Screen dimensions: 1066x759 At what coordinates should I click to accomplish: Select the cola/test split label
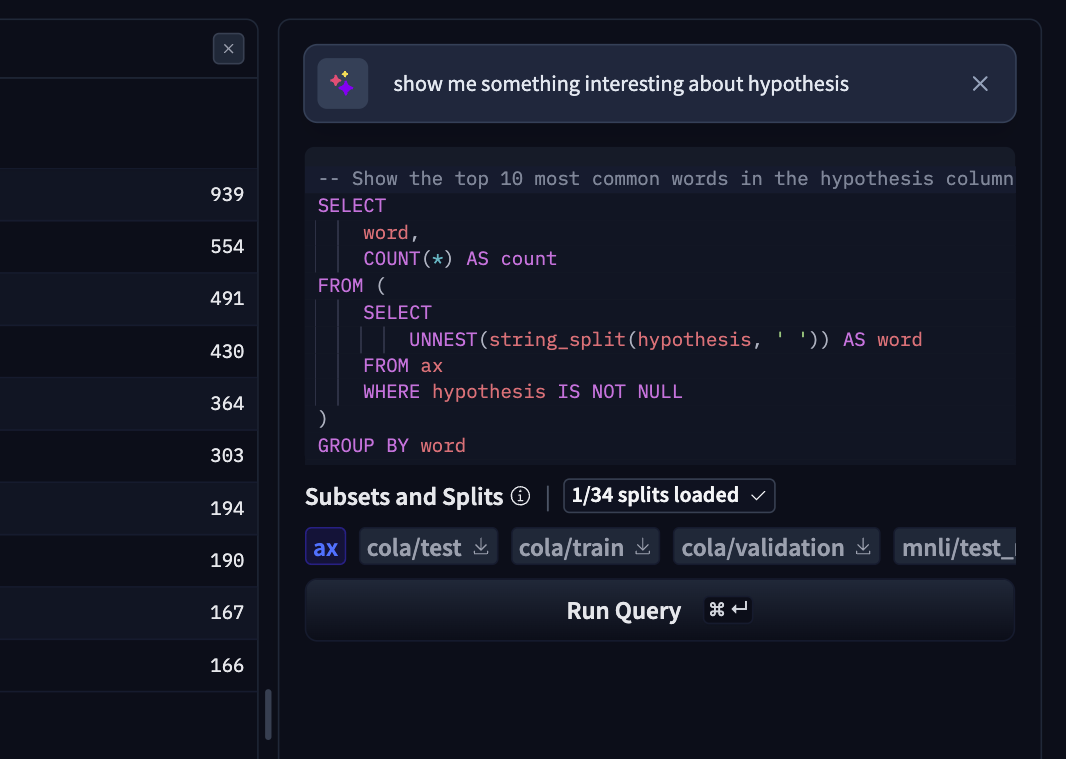414,547
